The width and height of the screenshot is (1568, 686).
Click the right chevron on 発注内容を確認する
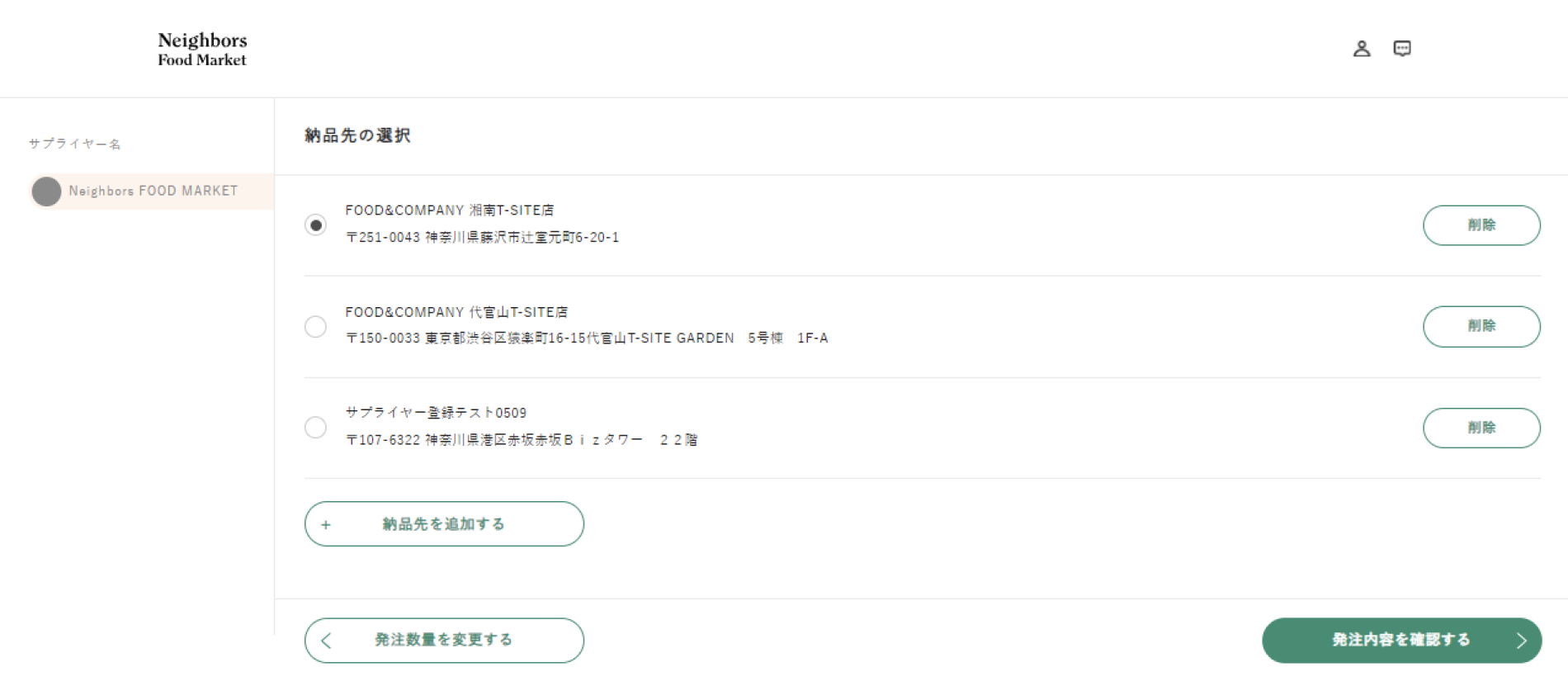[1521, 641]
